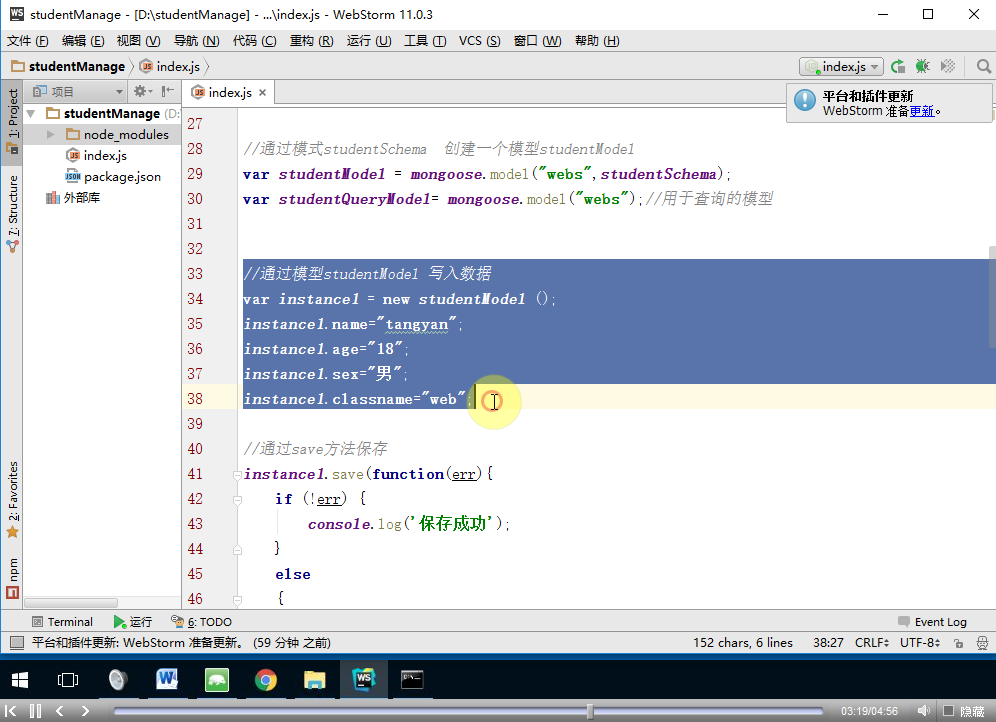The height and width of the screenshot is (722, 996).
Task: Expand the node_modules folder
Action: point(51,135)
